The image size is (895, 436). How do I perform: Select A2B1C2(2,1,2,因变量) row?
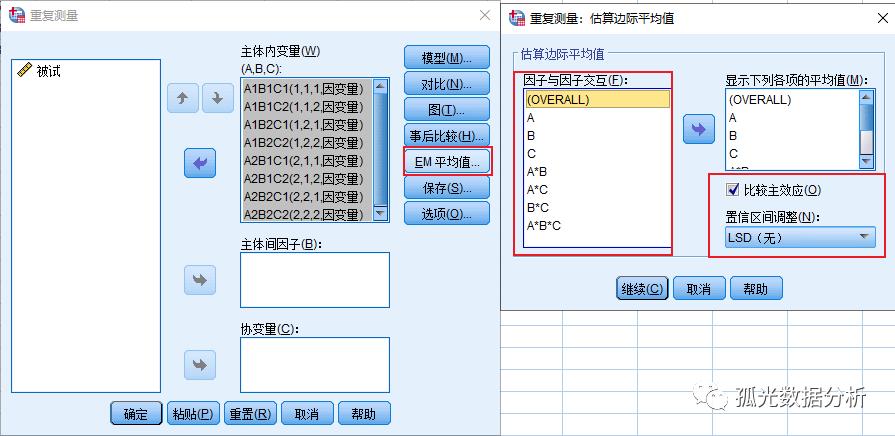coord(307,179)
